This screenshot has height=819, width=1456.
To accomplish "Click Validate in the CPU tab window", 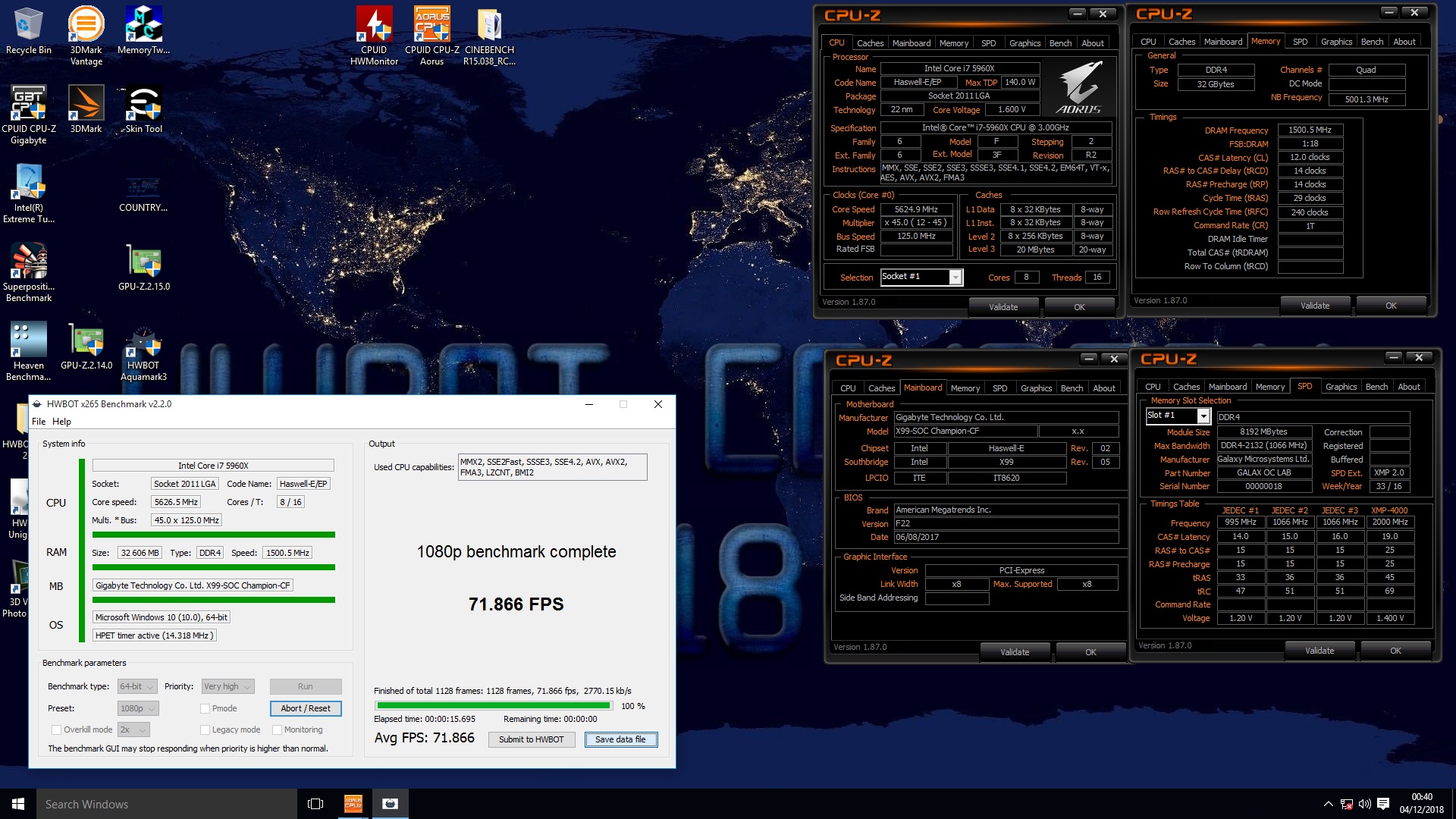I will click(1003, 307).
